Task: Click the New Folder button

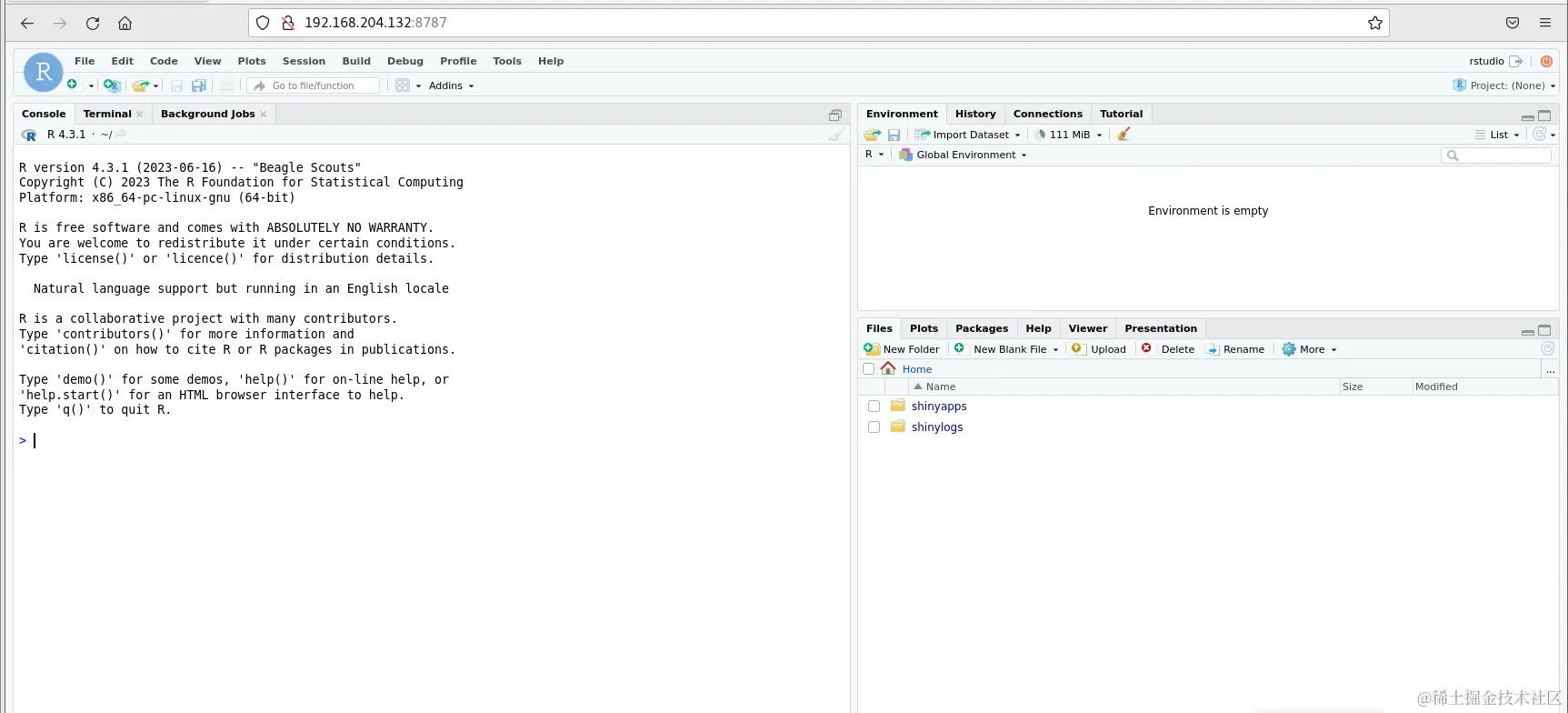Action: click(x=902, y=349)
